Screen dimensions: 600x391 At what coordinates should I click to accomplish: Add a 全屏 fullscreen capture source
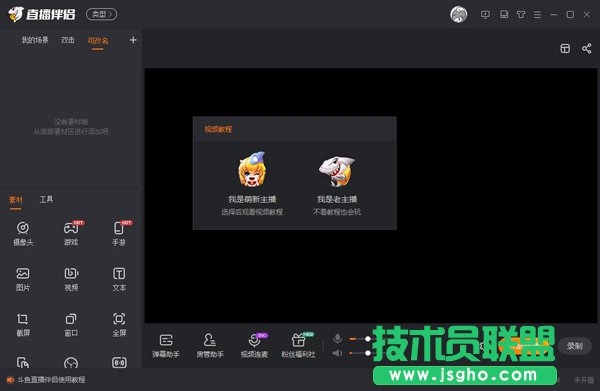tap(119, 324)
